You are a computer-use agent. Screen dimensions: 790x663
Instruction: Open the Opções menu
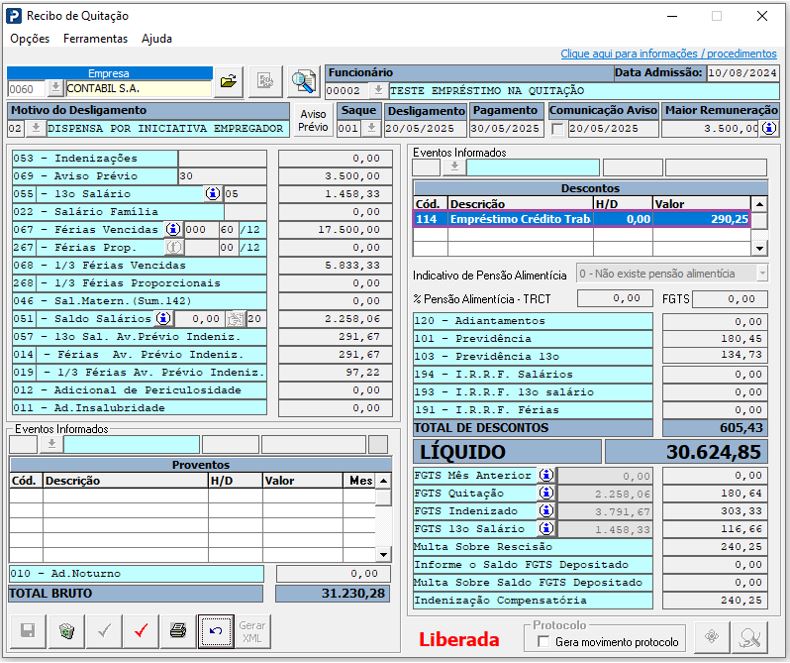tap(30, 39)
